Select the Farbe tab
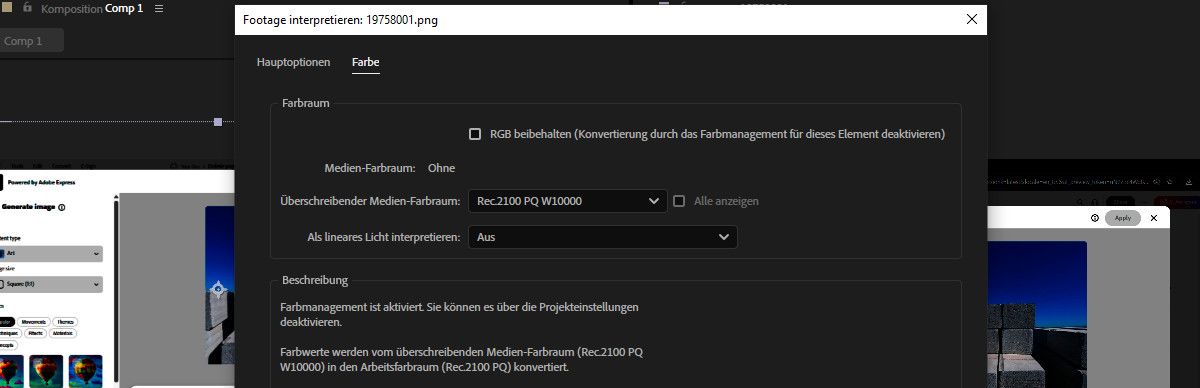1200x388 pixels. click(x=366, y=62)
